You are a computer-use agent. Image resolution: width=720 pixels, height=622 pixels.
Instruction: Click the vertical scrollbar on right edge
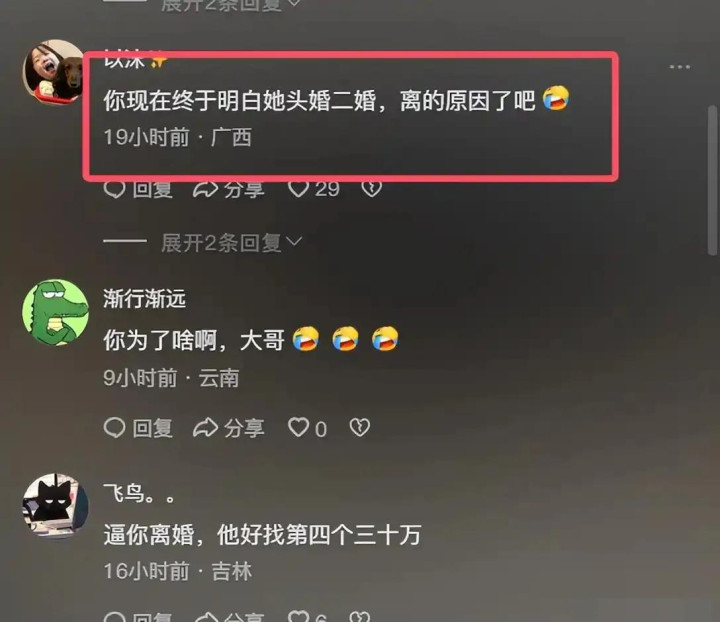(712, 180)
